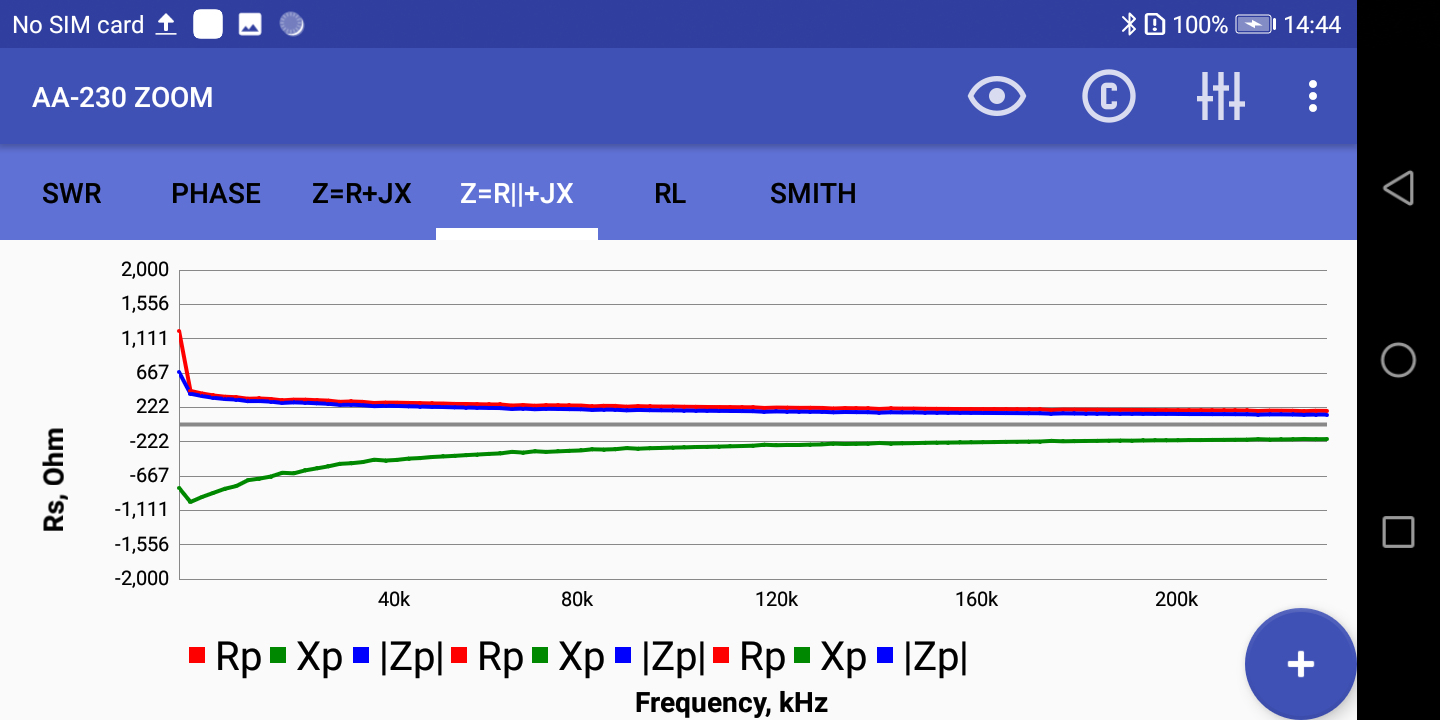Tap the calibration C circle icon
The width and height of the screenshot is (1440, 720).
tap(1109, 97)
